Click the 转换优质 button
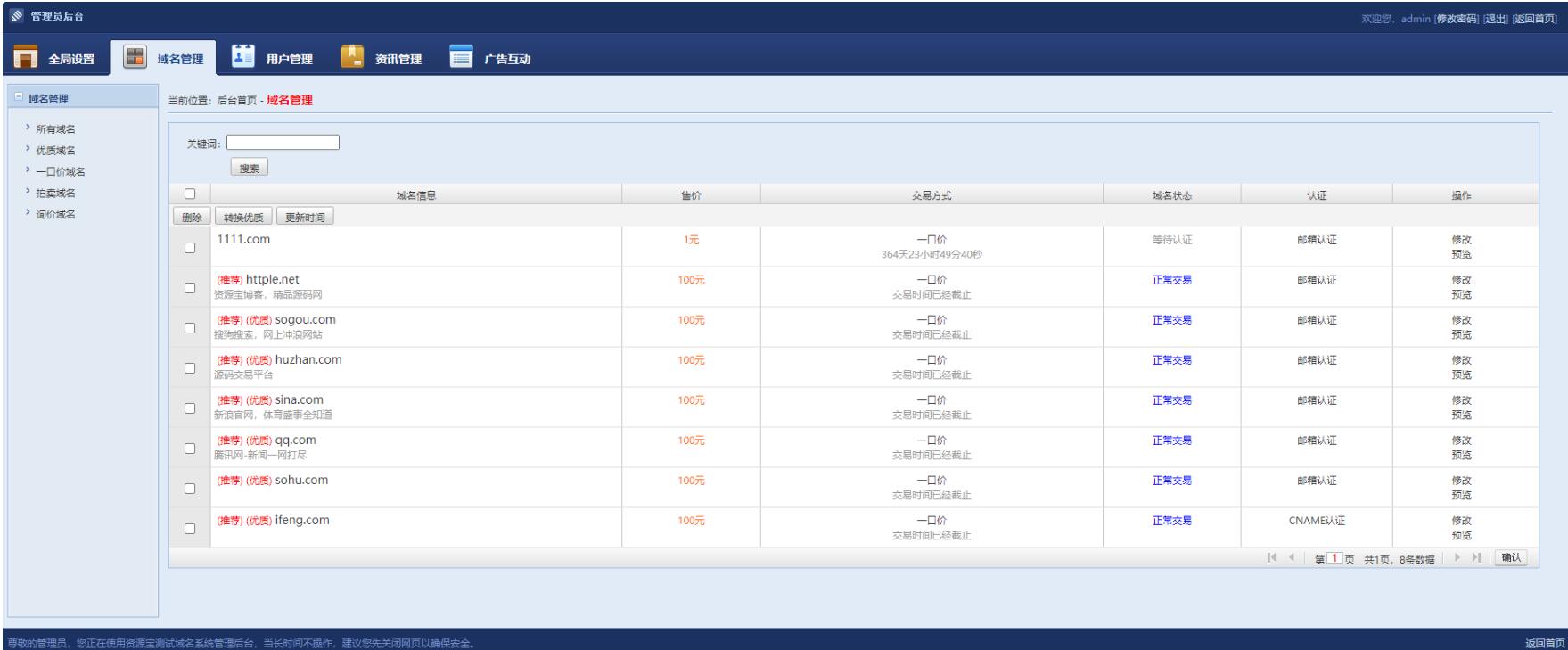1568x650 pixels. pos(243,218)
